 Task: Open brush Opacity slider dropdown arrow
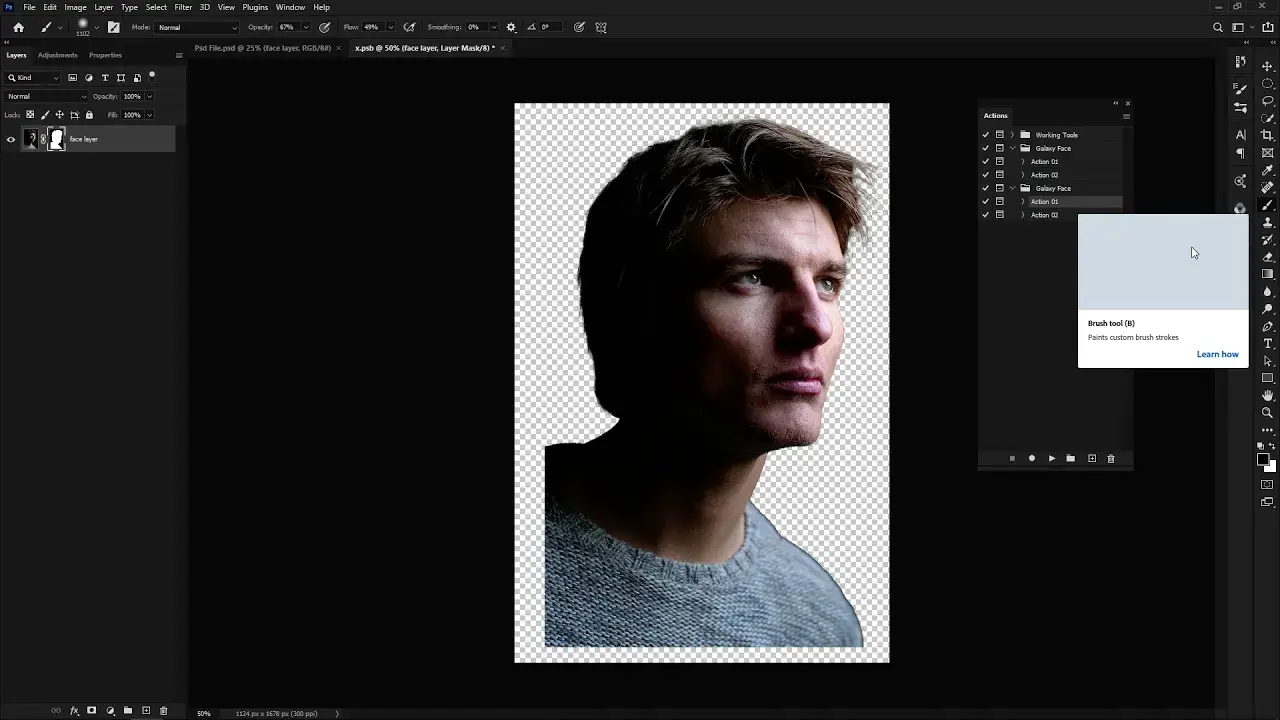(305, 27)
